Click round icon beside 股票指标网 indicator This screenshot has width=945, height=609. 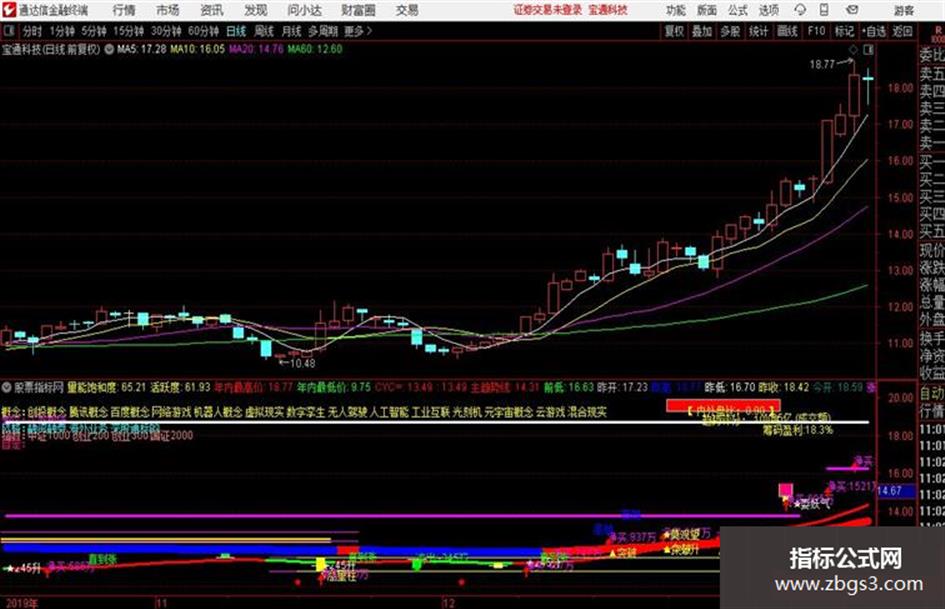tap(7, 387)
